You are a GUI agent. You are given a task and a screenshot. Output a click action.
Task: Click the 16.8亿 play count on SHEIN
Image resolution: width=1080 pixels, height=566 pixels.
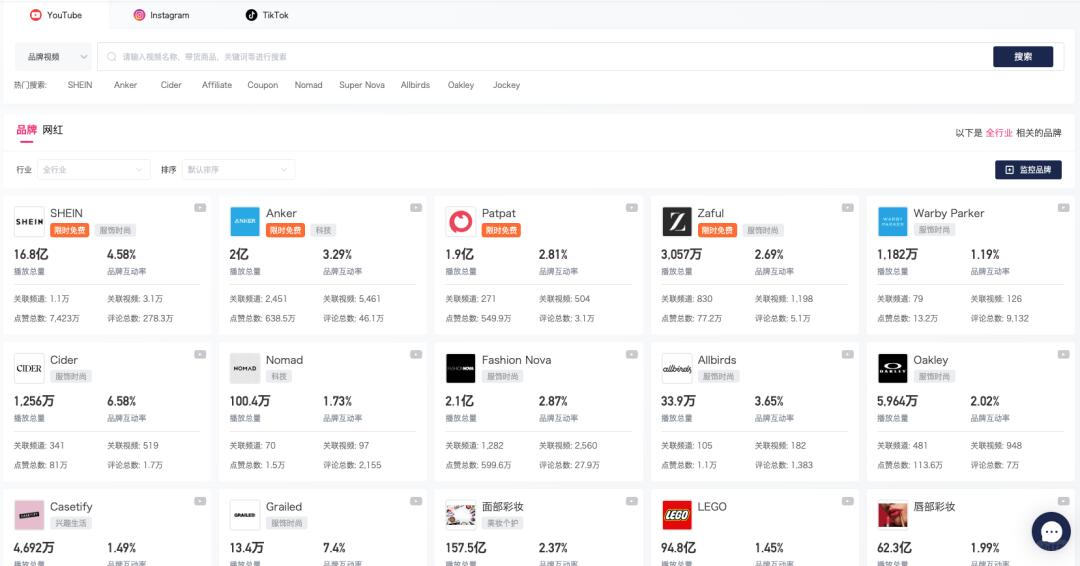[31, 254]
